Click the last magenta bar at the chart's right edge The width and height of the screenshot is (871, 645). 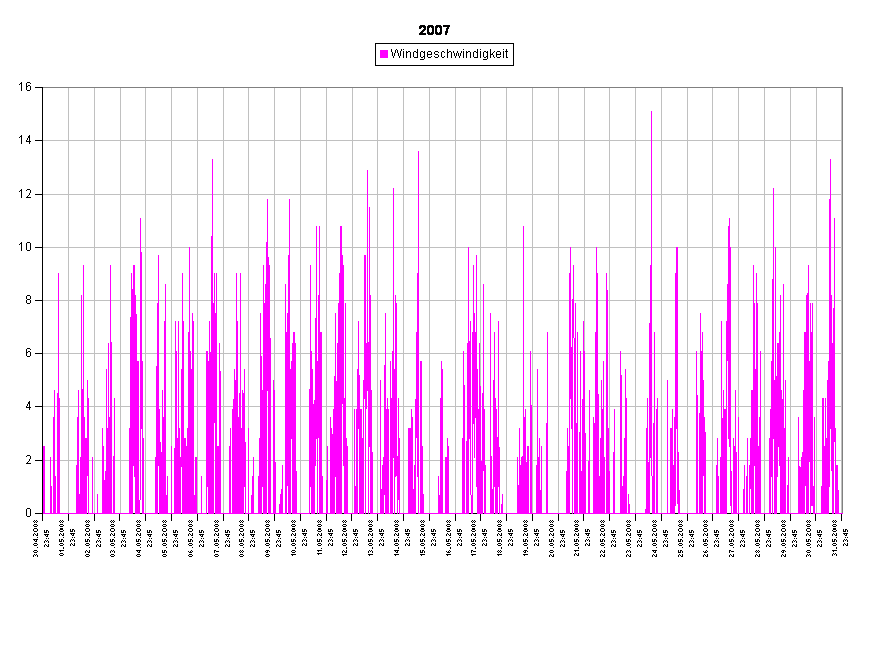tap(837, 490)
